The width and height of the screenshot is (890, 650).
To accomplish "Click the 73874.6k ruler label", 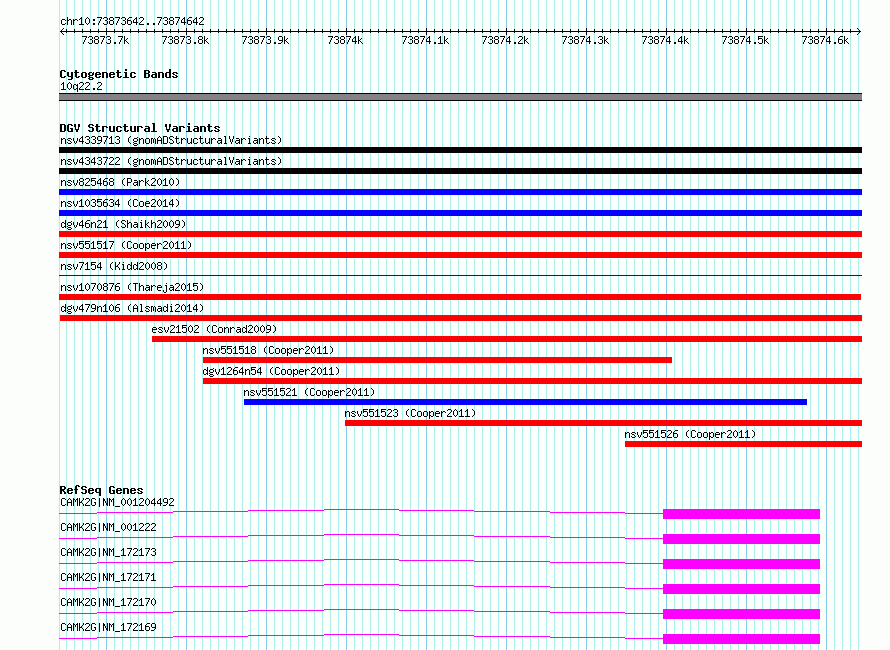I will [x=825, y=40].
